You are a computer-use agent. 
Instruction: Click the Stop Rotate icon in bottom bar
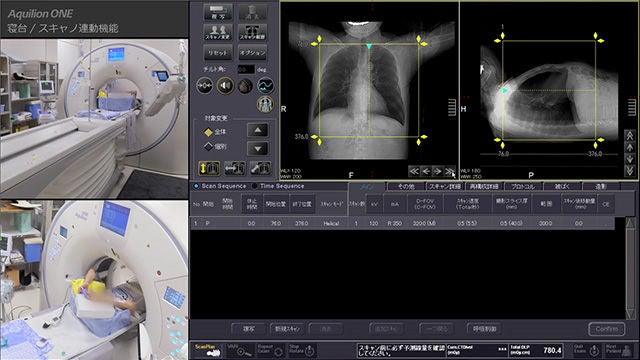(x=302, y=350)
